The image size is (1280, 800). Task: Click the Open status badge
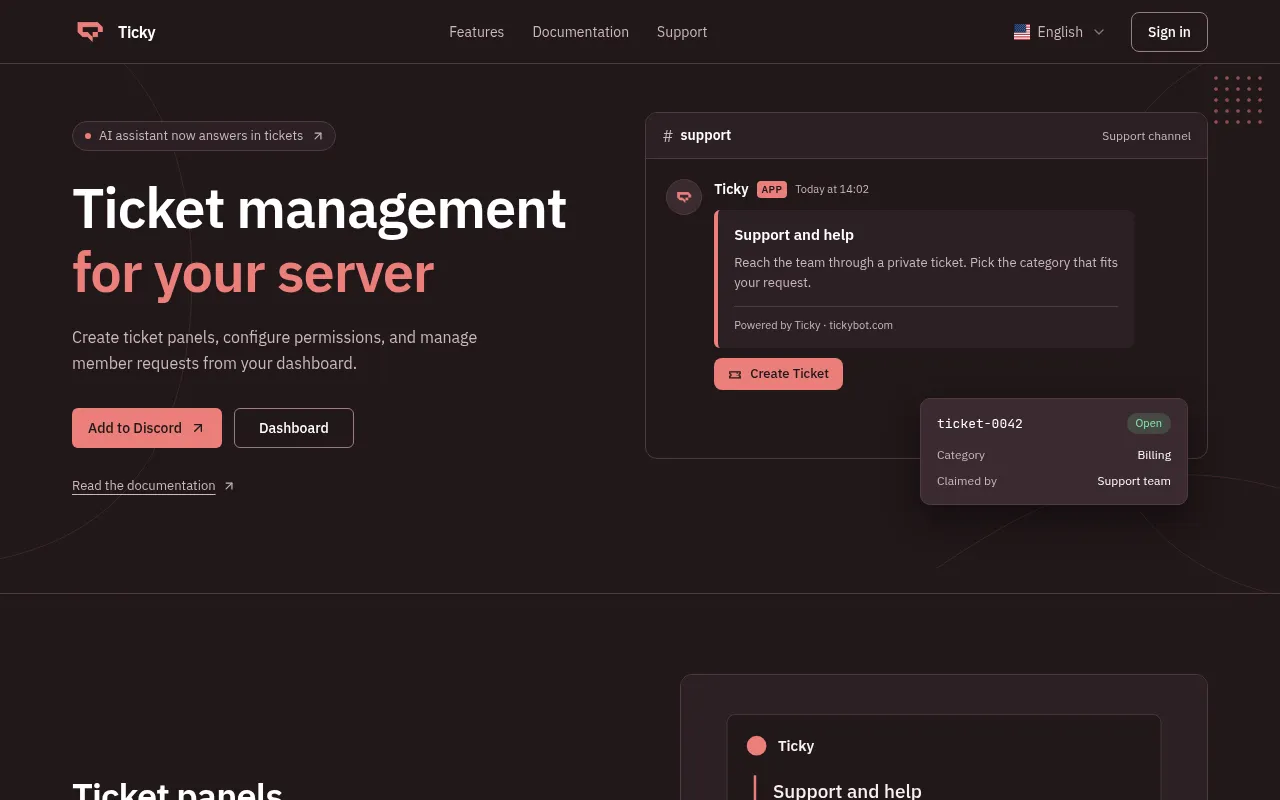pyautogui.click(x=1149, y=424)
